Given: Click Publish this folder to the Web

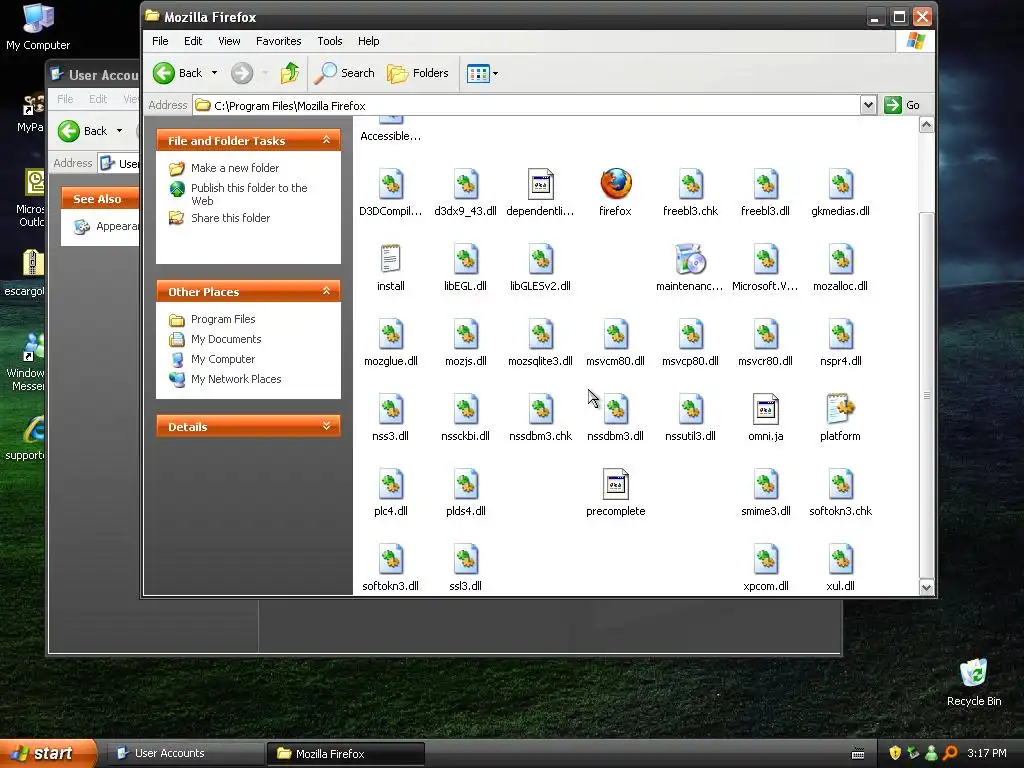Looking at the screenshot, I should (x=249, y=194).
